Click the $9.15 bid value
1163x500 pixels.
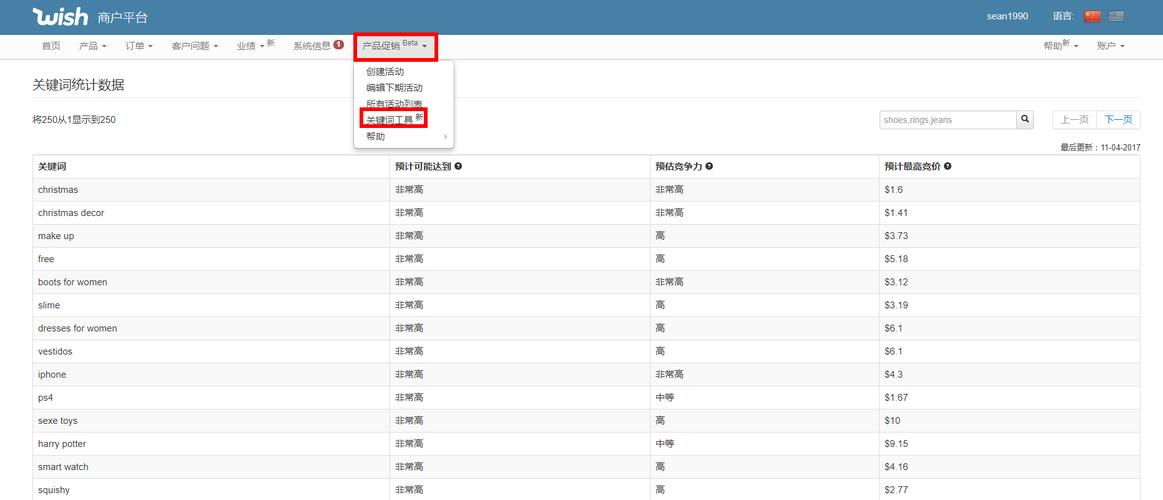(x=896, y=444)
